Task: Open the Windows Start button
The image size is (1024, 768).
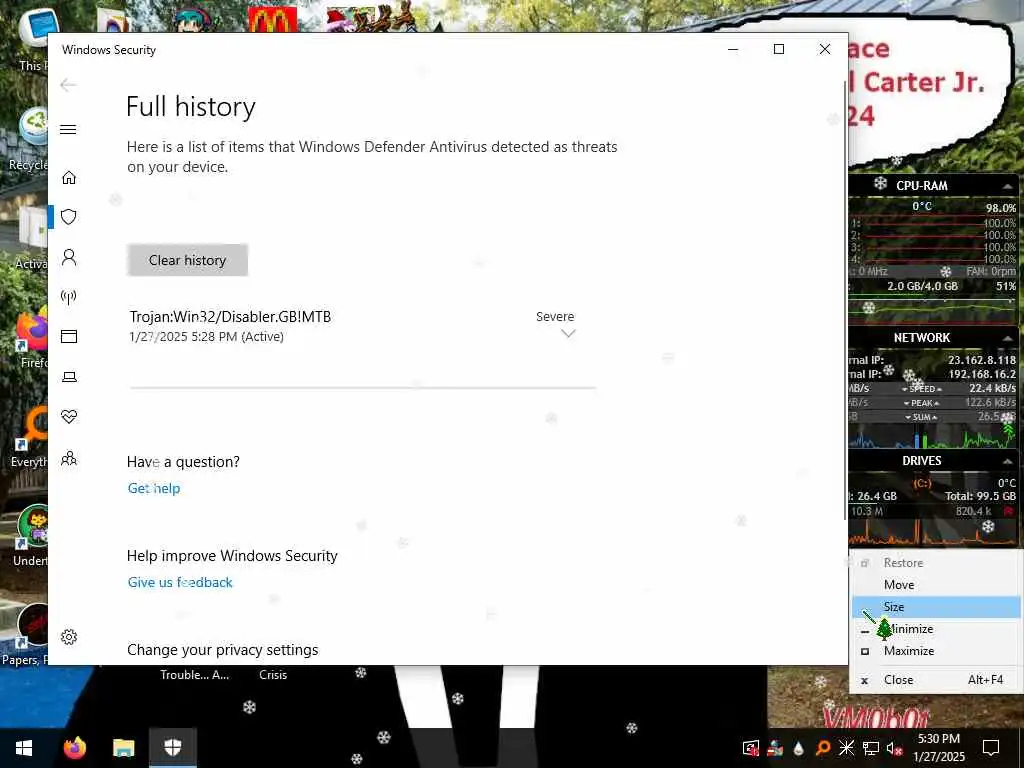Action: 24,748
